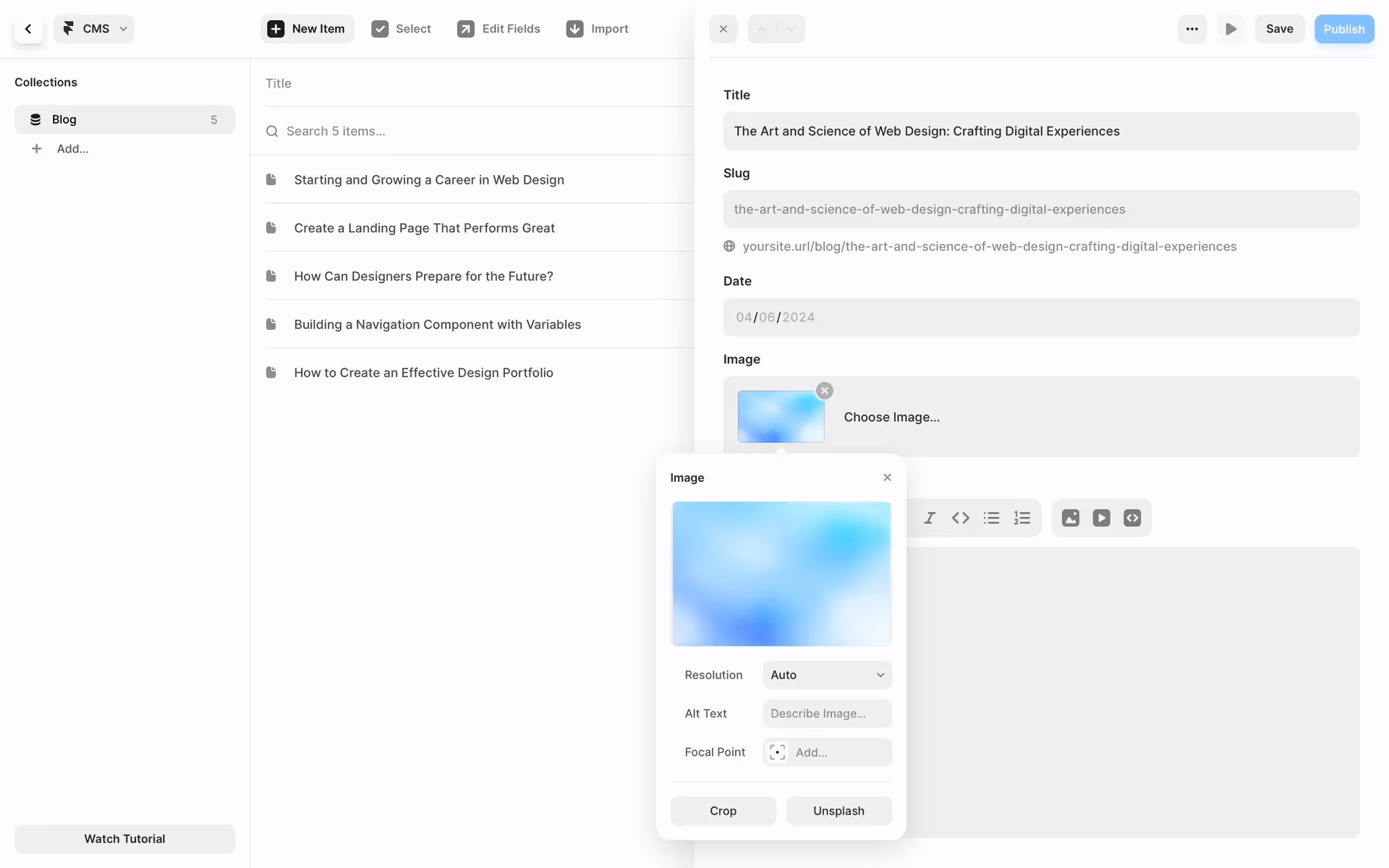Click the Alt Text input field
The width and height of the screenshot is (1389, 868).
coord(827,713)
